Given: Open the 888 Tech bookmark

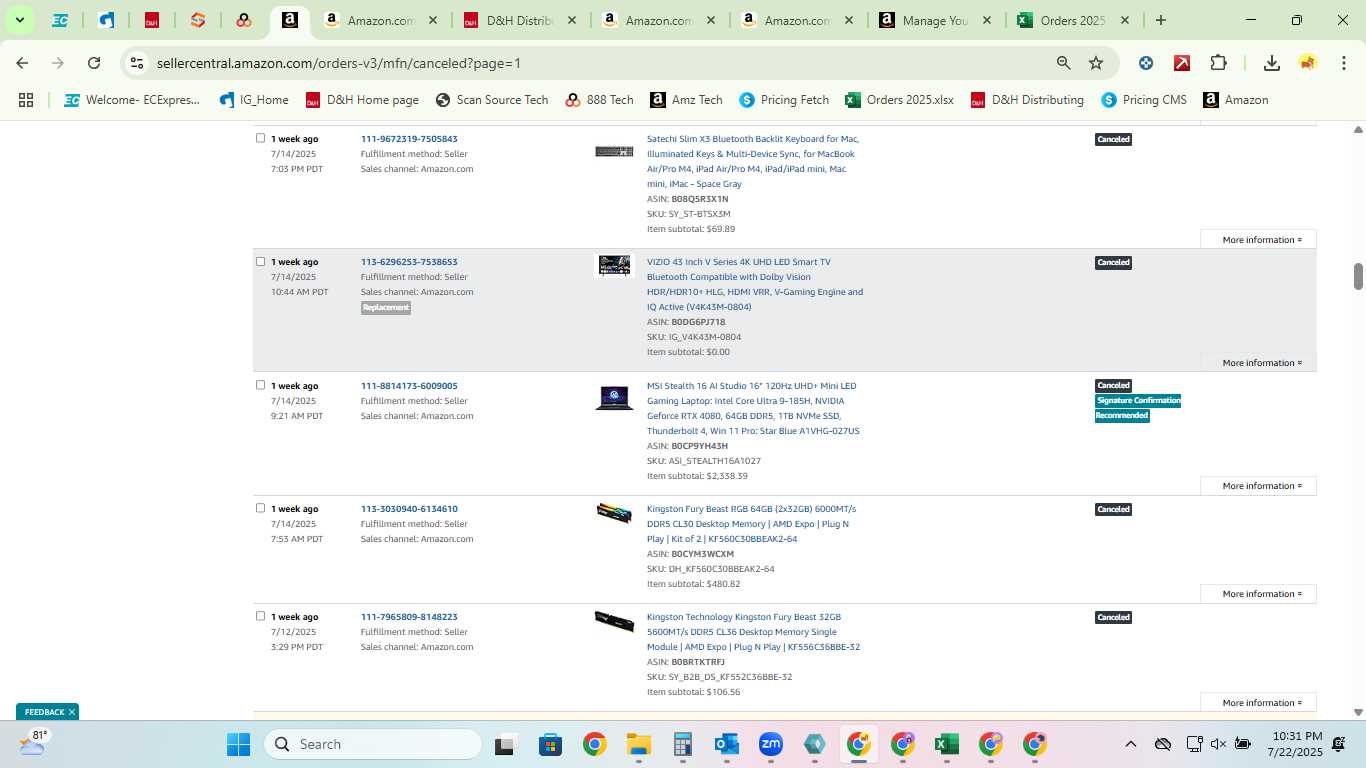Looking at the screenshot, I should point(599,100).
